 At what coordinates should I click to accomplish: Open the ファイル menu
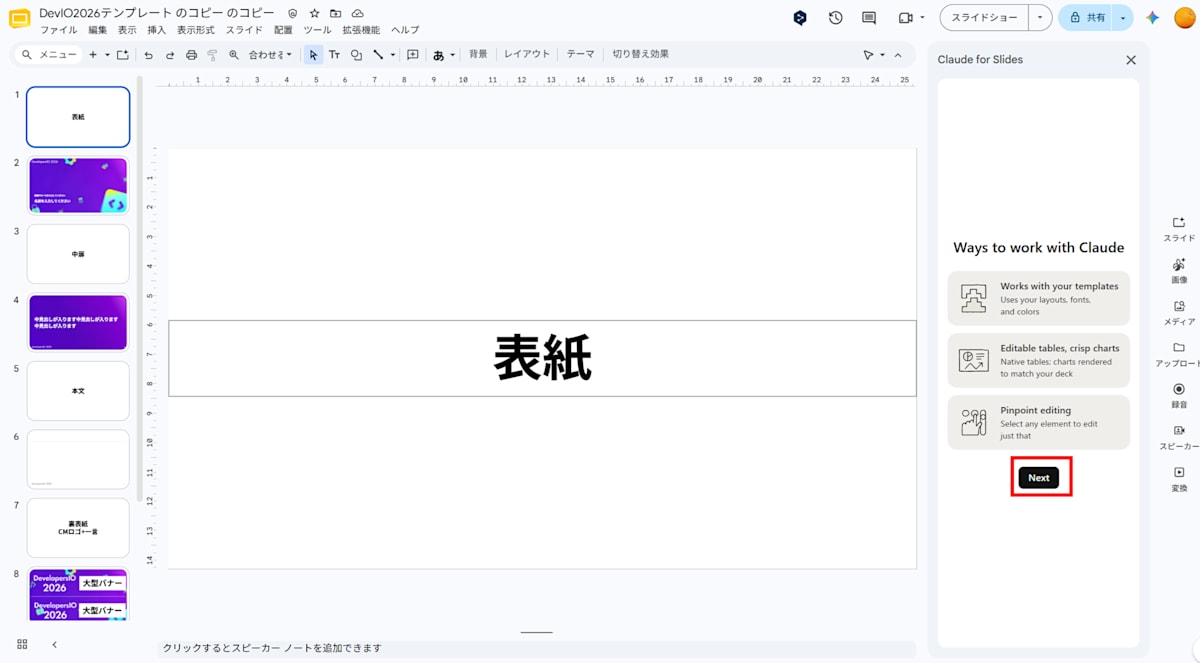[58, 30]
